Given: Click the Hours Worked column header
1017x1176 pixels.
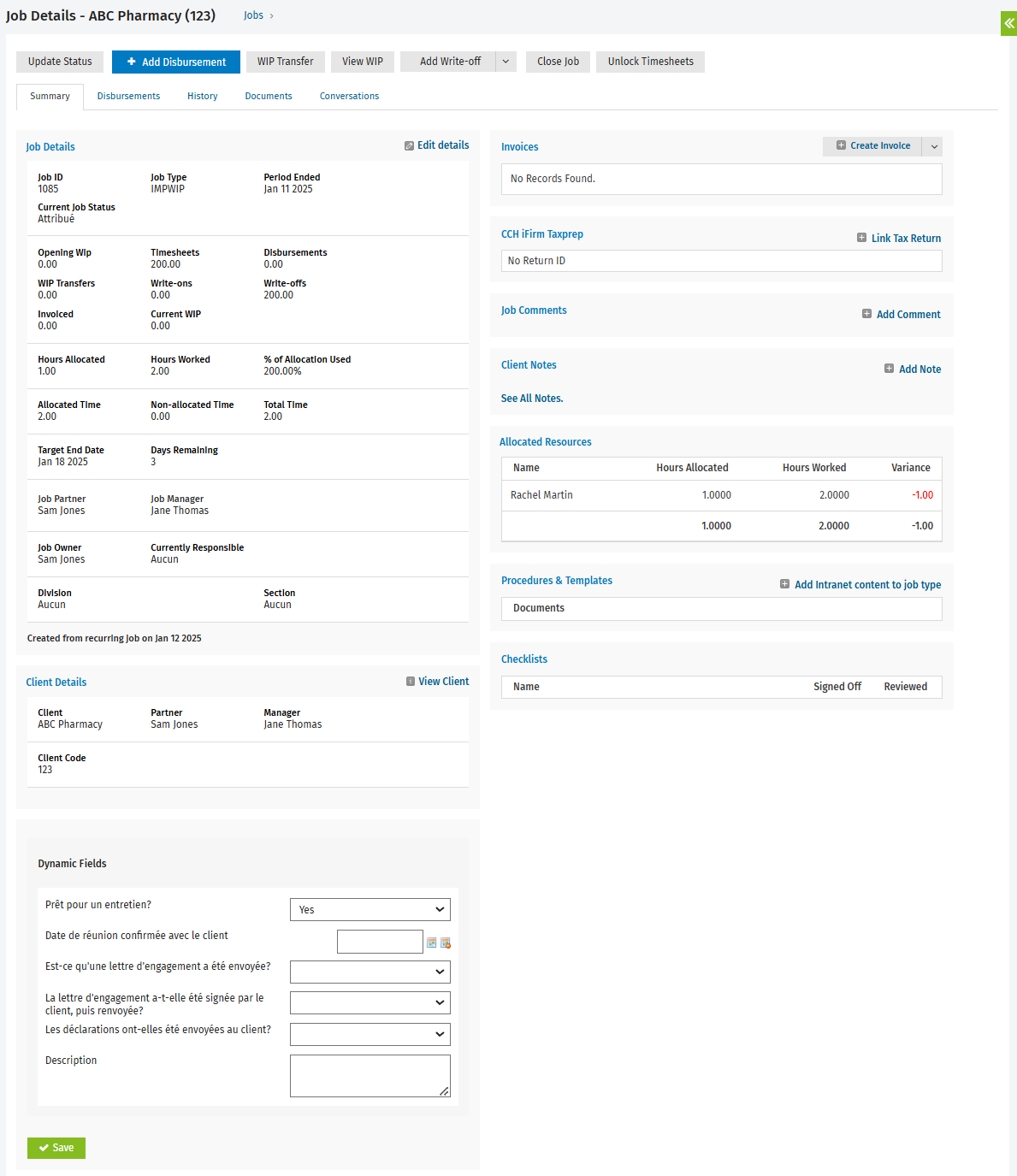Looking at the screenshot, I should tap(814, 468).
